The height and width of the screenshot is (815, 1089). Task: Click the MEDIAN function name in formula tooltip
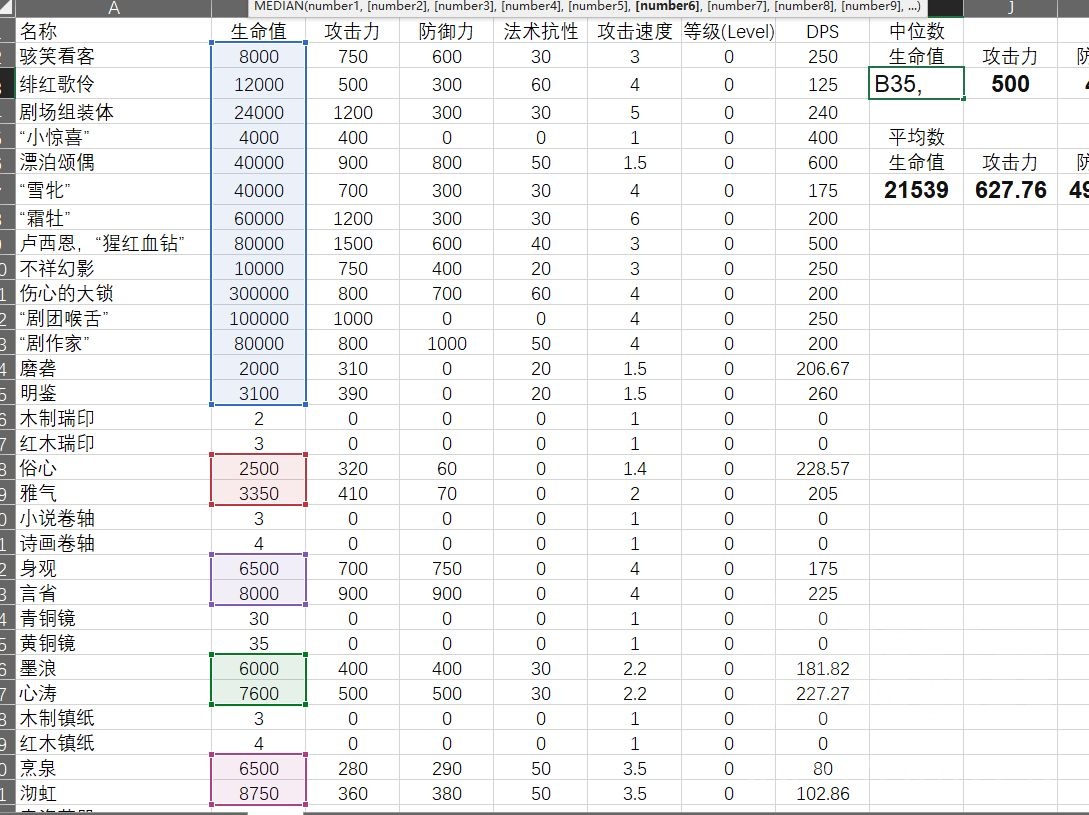tap(279, 6)
